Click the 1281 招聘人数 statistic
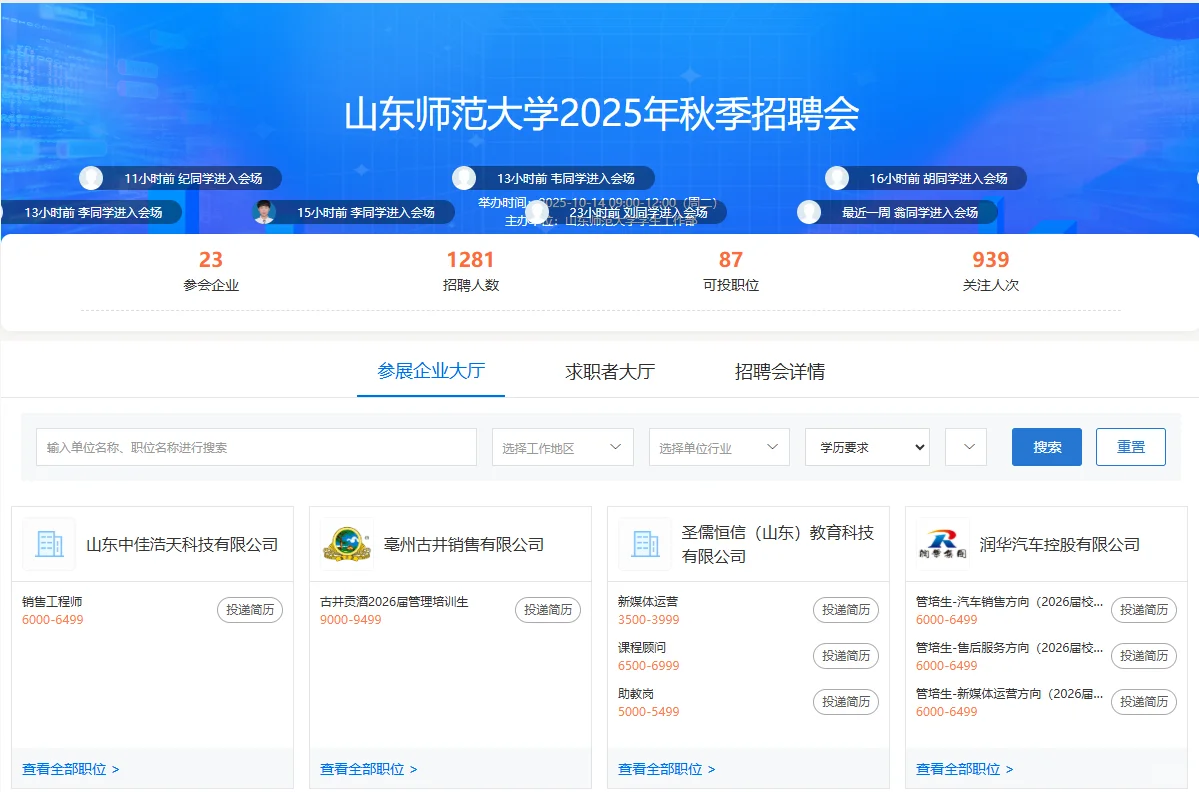Image resolution: width=1199 pixels, height=792 pixels. click(x=471, y=271)
